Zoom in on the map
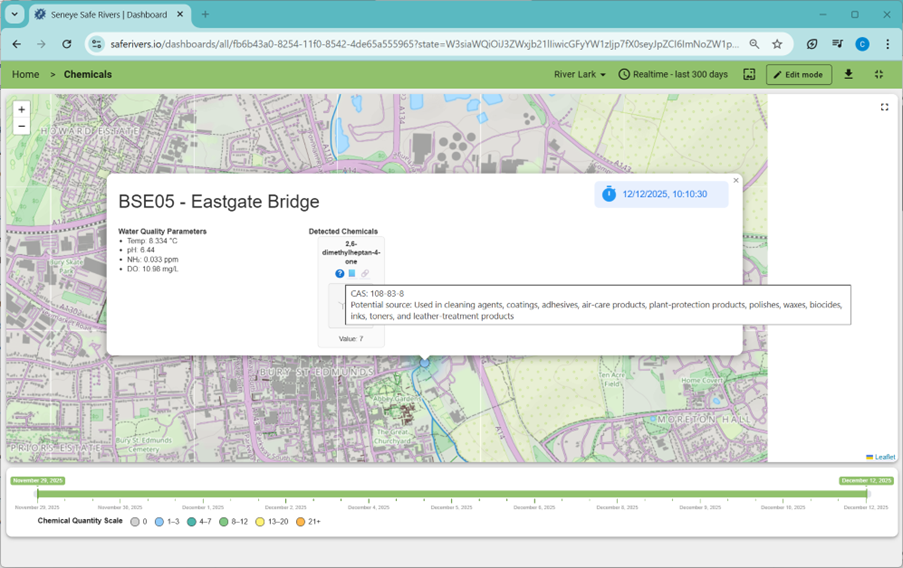Viewport: 903px width, 568px height. [x=21, y=109]
